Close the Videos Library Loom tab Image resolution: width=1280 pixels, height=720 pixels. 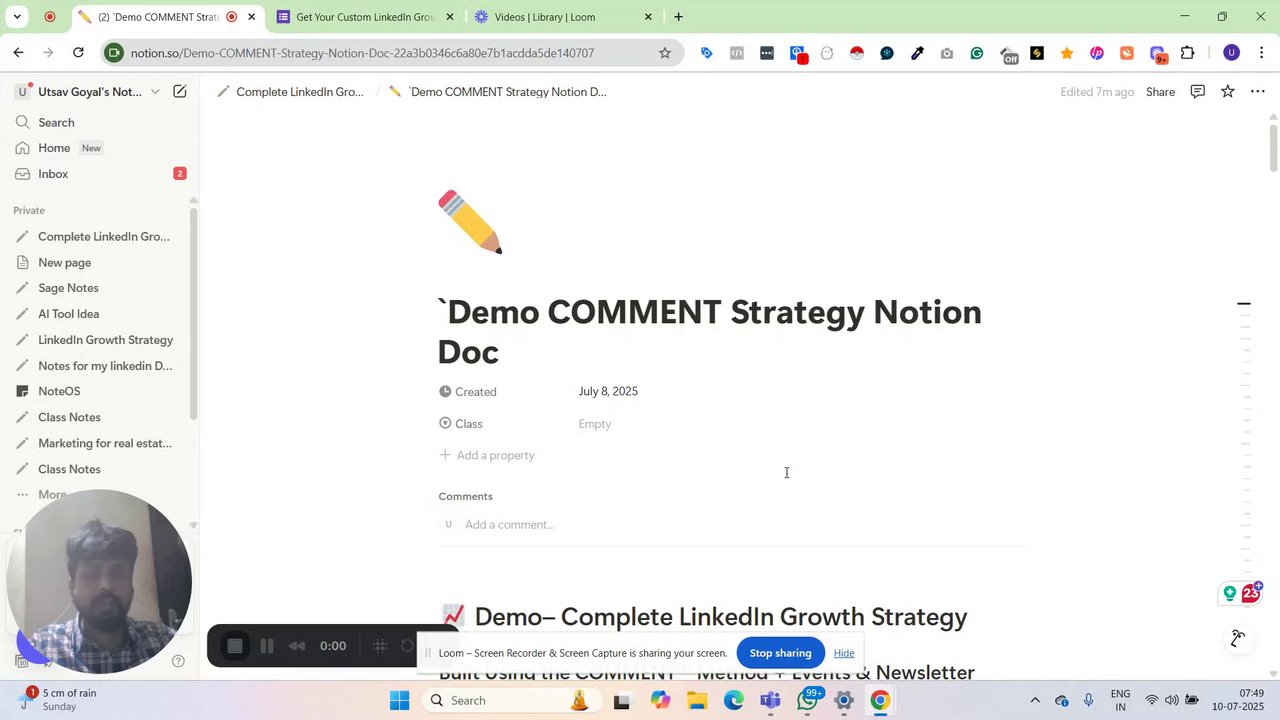click(x=648, y=17)
